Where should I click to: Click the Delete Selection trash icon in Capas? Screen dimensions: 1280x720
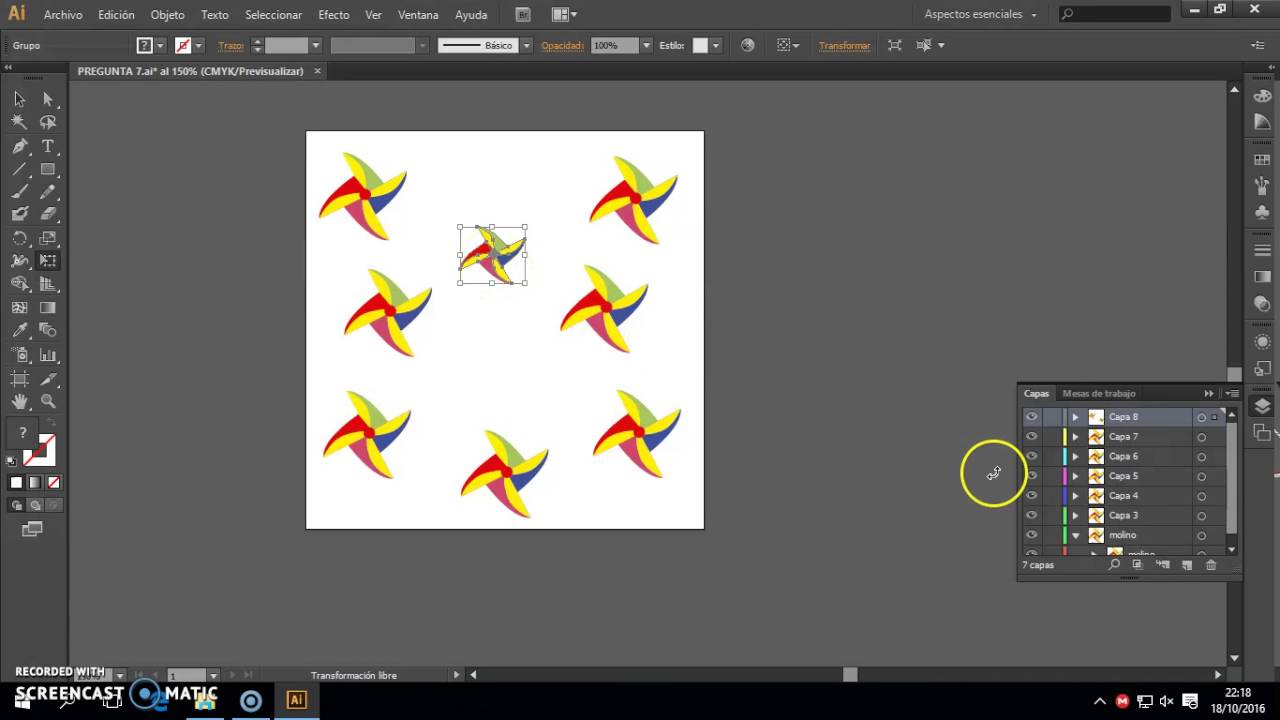(x=1211, y=565)
